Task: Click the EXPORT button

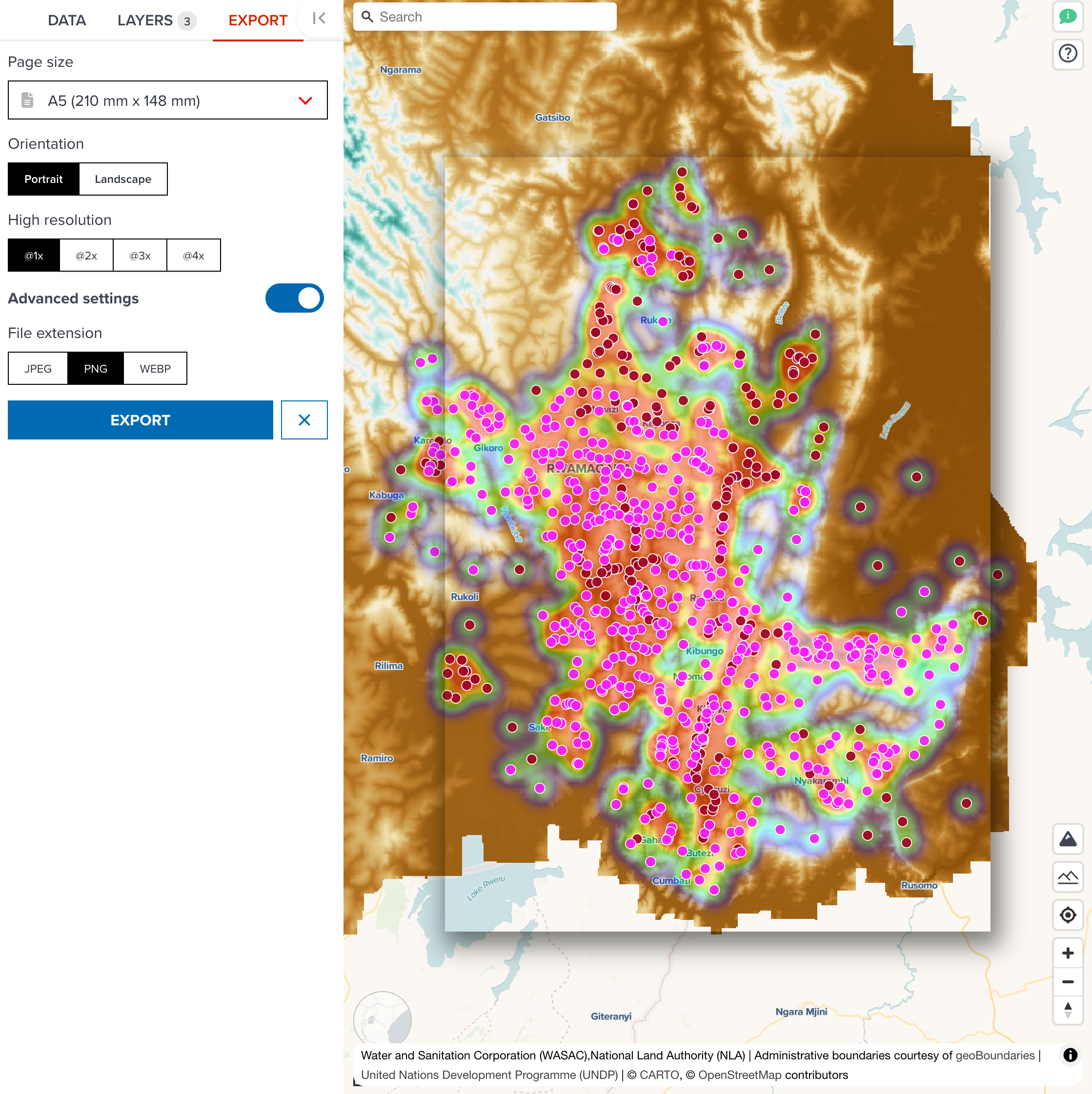Action: click(x=141, y=419)
